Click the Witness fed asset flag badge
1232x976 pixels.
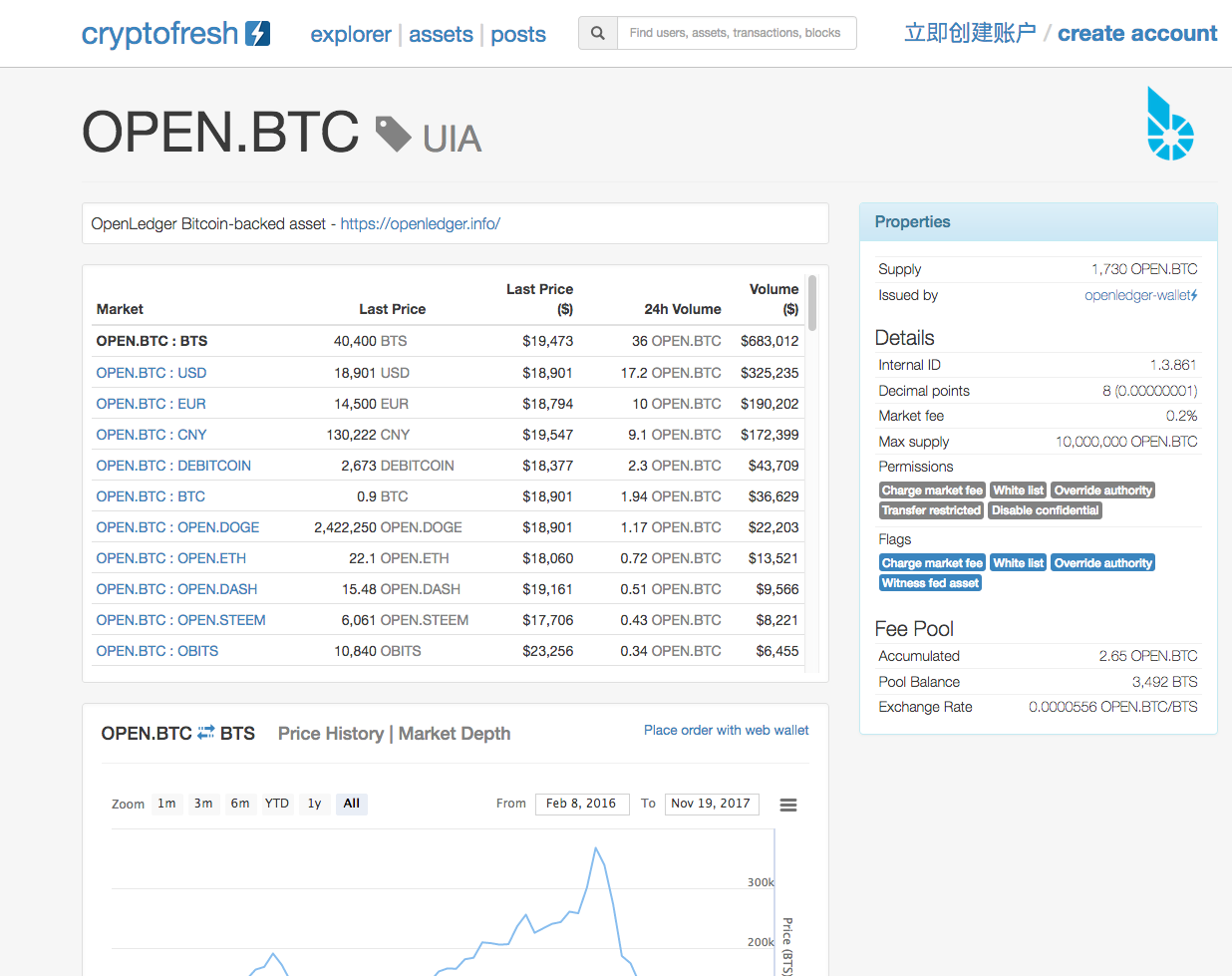pos(930,583)
